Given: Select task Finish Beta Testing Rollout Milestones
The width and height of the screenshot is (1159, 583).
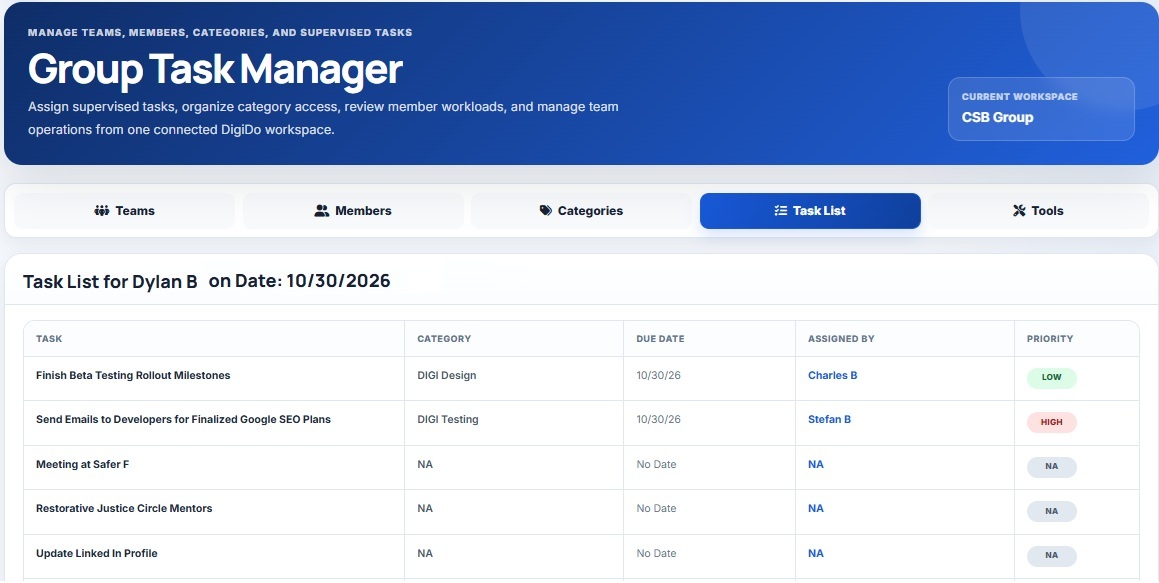Looking at the screenshot, I should coord(133,375).
